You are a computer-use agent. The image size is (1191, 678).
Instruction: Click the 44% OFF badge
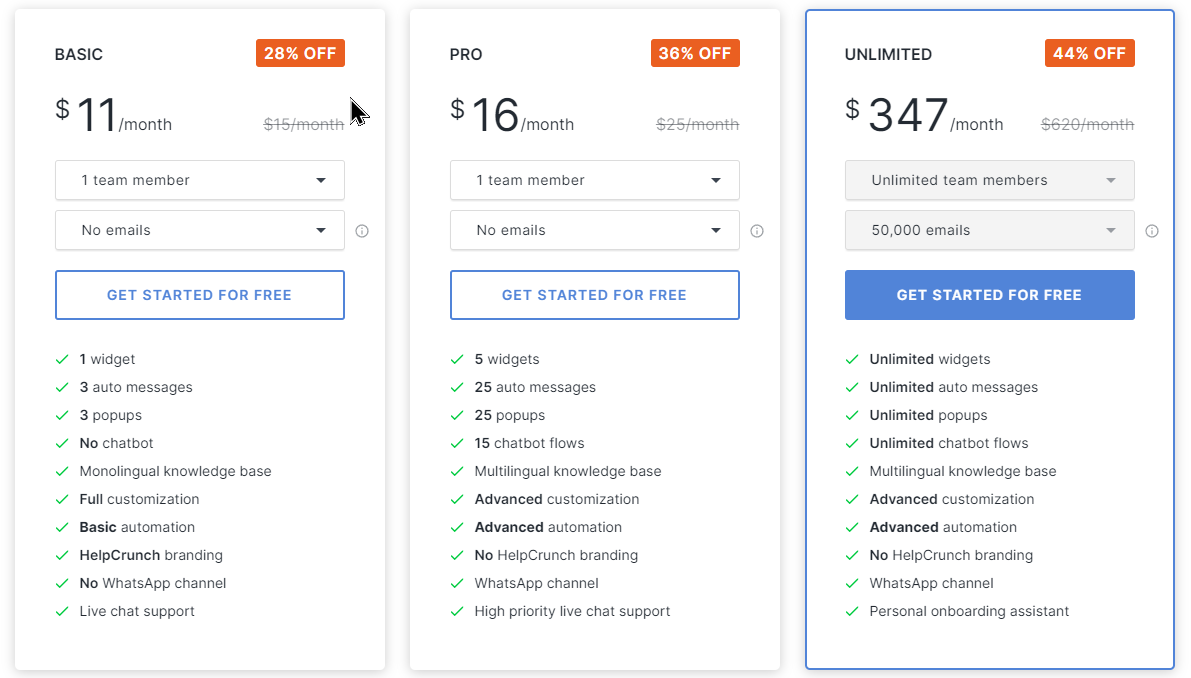(1089, 54)
